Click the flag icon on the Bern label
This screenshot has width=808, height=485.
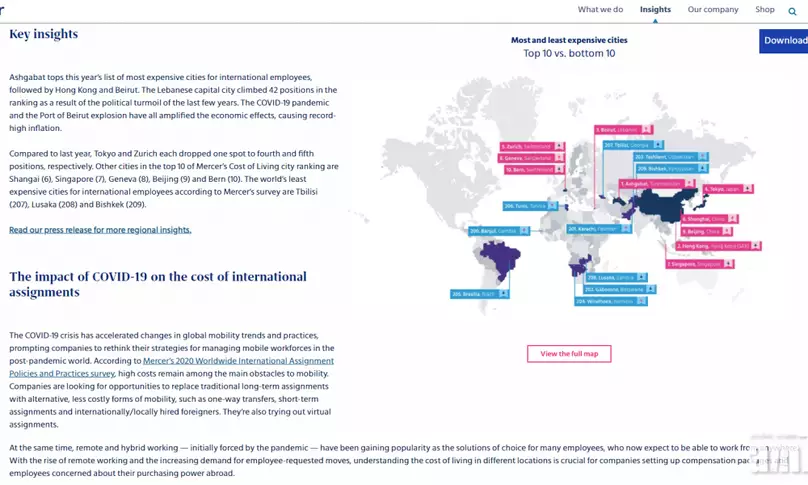(x=559, y=169)
